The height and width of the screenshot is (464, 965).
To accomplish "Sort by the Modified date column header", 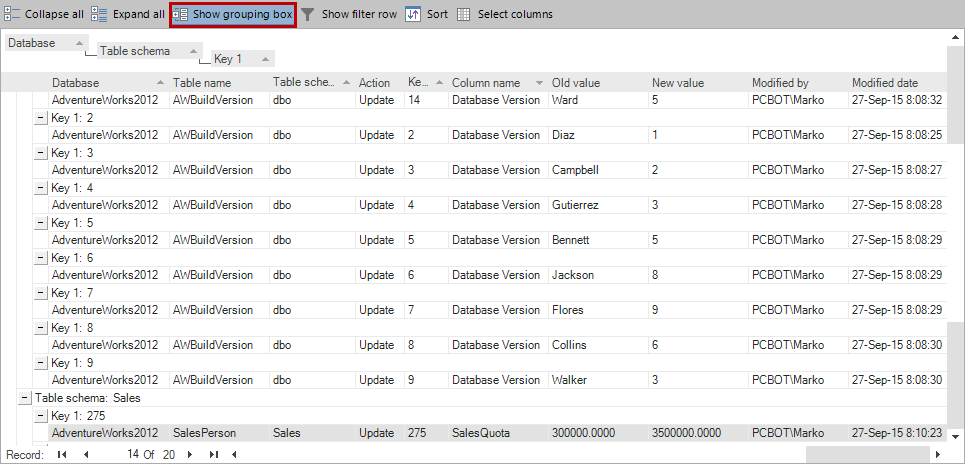I will pos(895,82).
